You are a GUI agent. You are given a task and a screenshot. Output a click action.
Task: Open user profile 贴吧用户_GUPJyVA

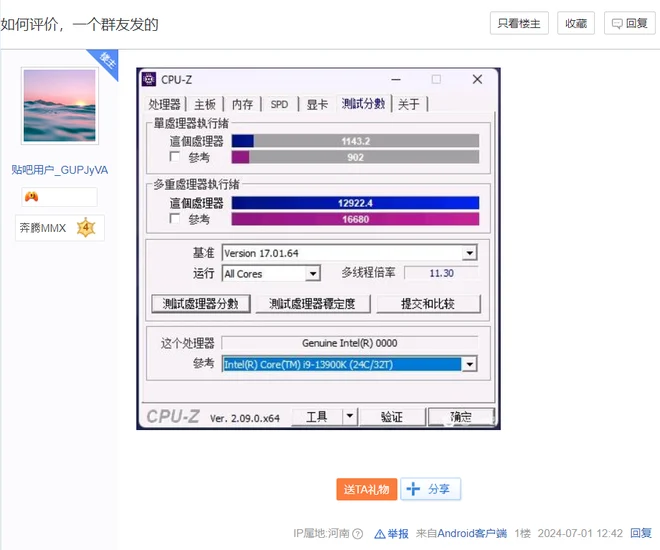59,170
